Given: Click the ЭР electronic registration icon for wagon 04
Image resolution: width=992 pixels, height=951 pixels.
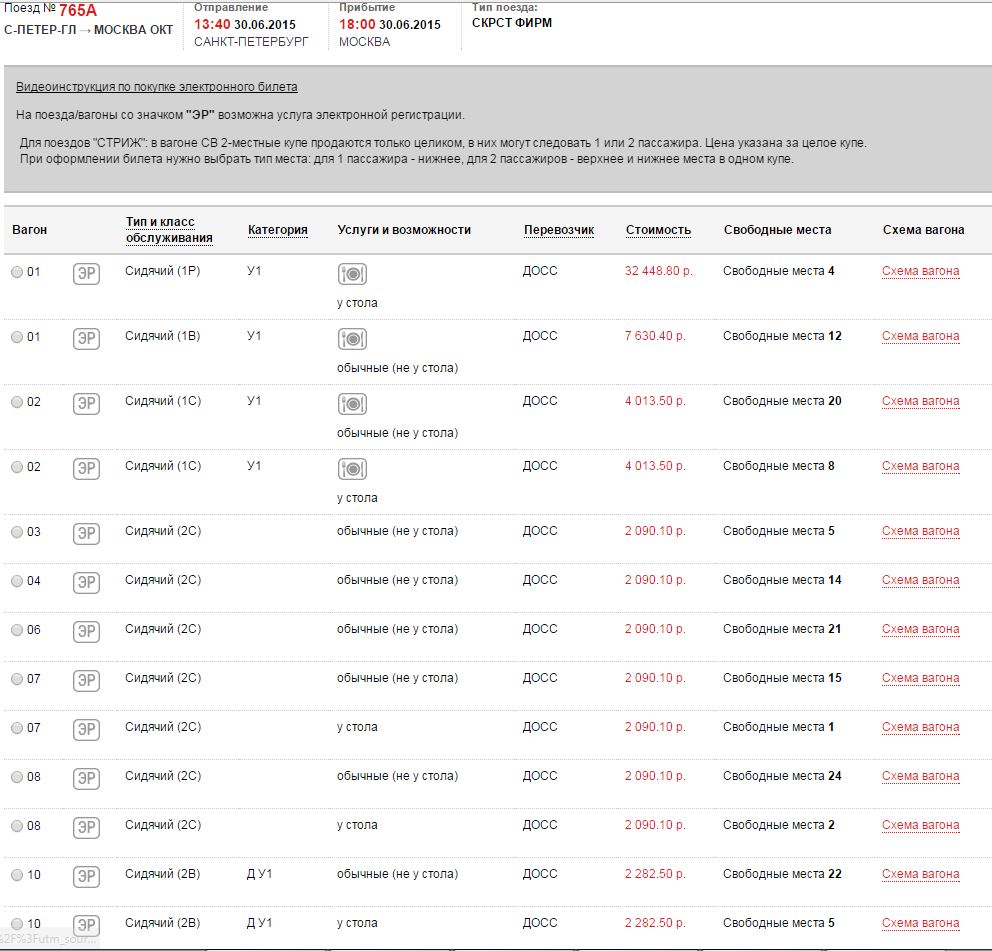Looking at the screenshot, I should 87,583.
